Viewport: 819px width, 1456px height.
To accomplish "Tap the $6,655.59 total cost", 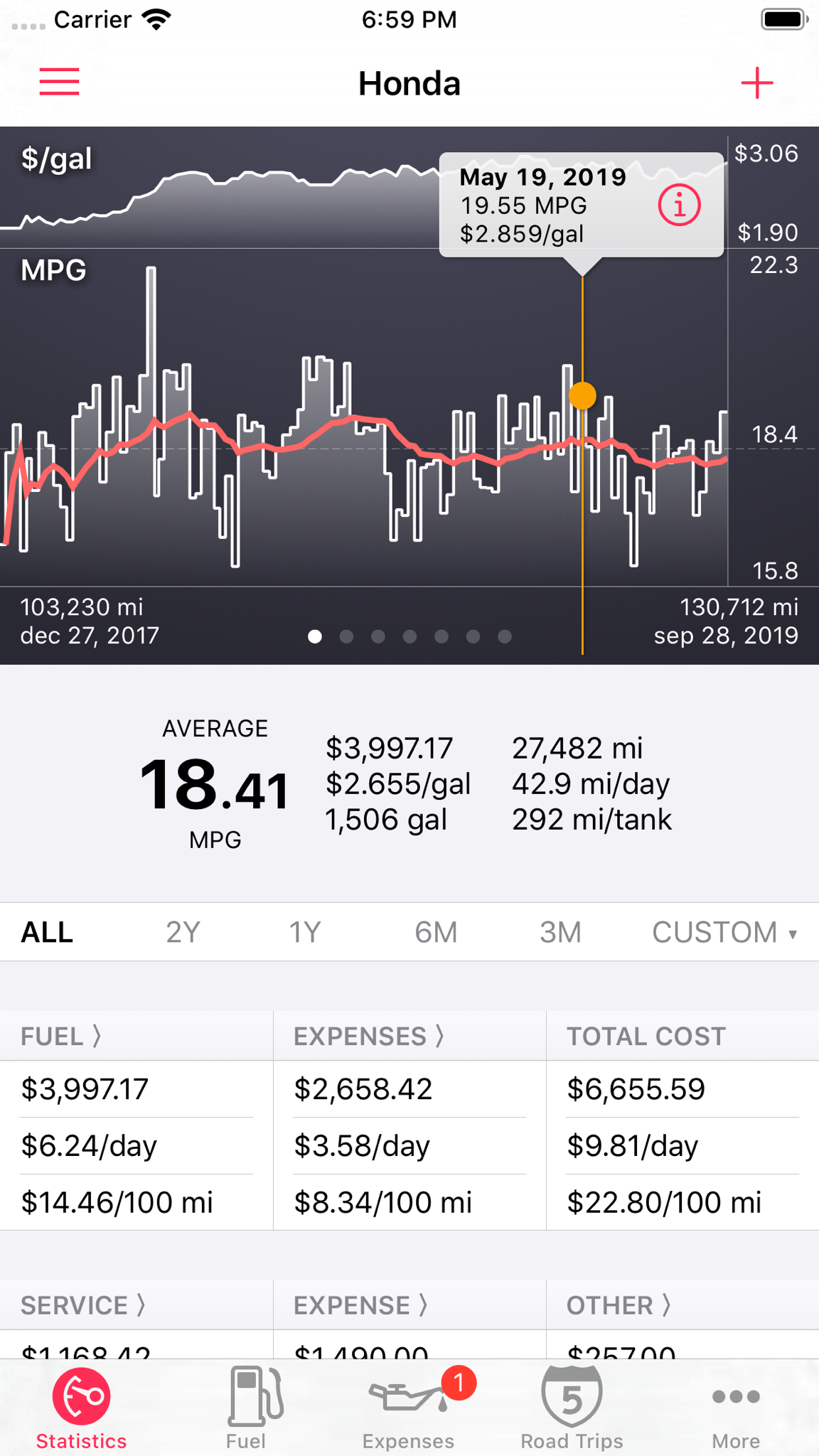I will (636, 1089).
